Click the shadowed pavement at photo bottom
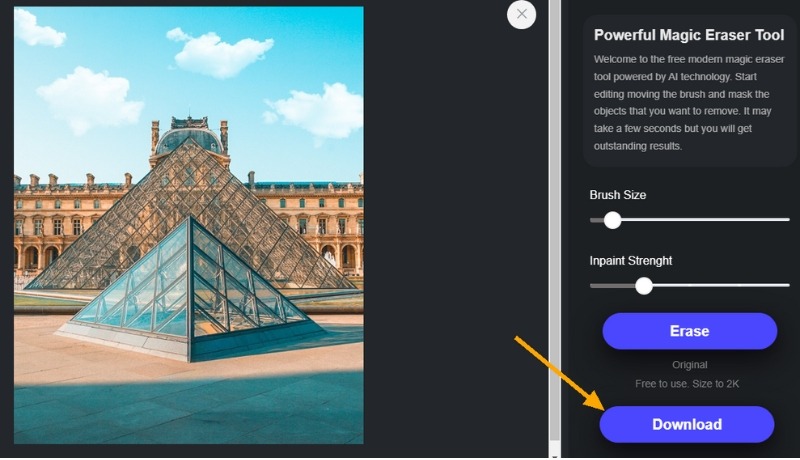 tap(189, 411)
